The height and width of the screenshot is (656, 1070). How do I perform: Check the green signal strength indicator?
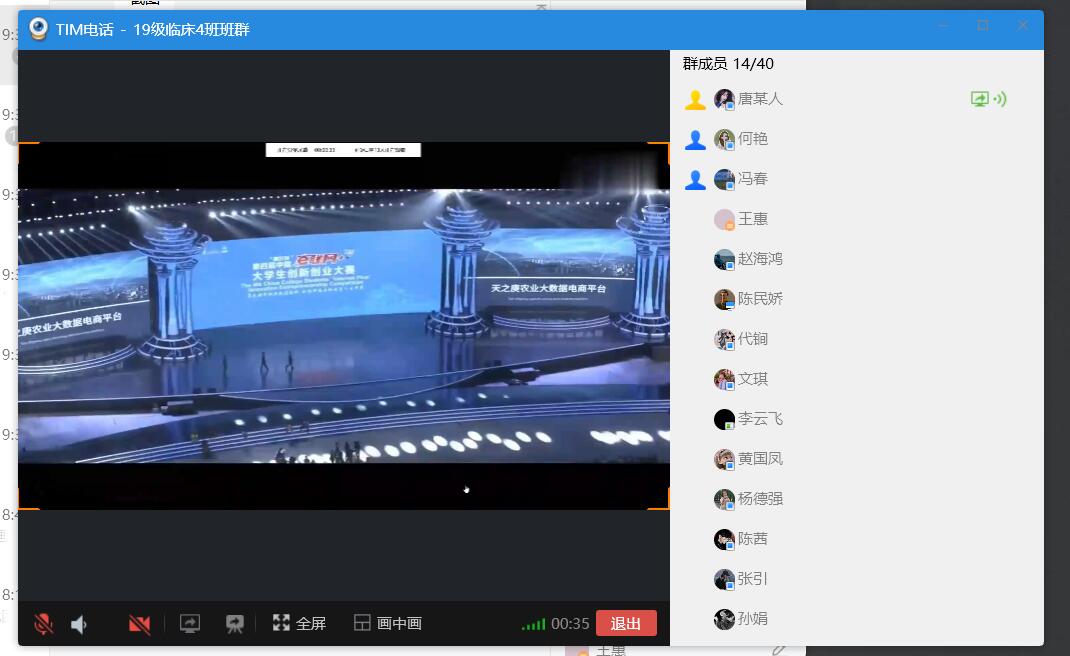tap(533, 624)
